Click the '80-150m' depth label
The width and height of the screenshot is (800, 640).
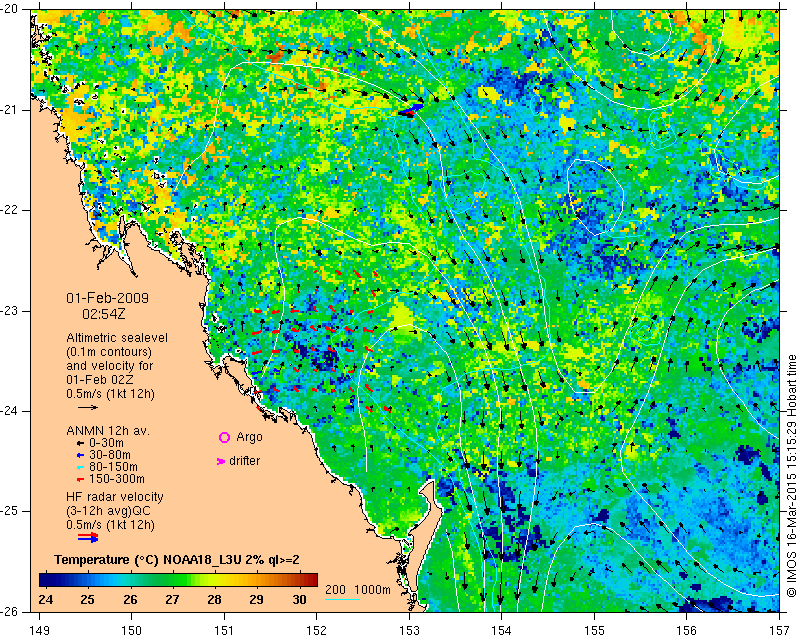pos(113,467)
